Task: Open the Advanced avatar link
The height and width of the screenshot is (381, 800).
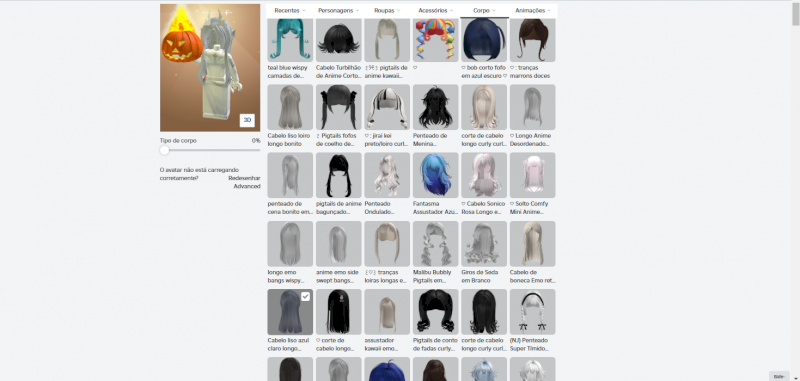Action: pyautogui.click(x=247, y=186)
